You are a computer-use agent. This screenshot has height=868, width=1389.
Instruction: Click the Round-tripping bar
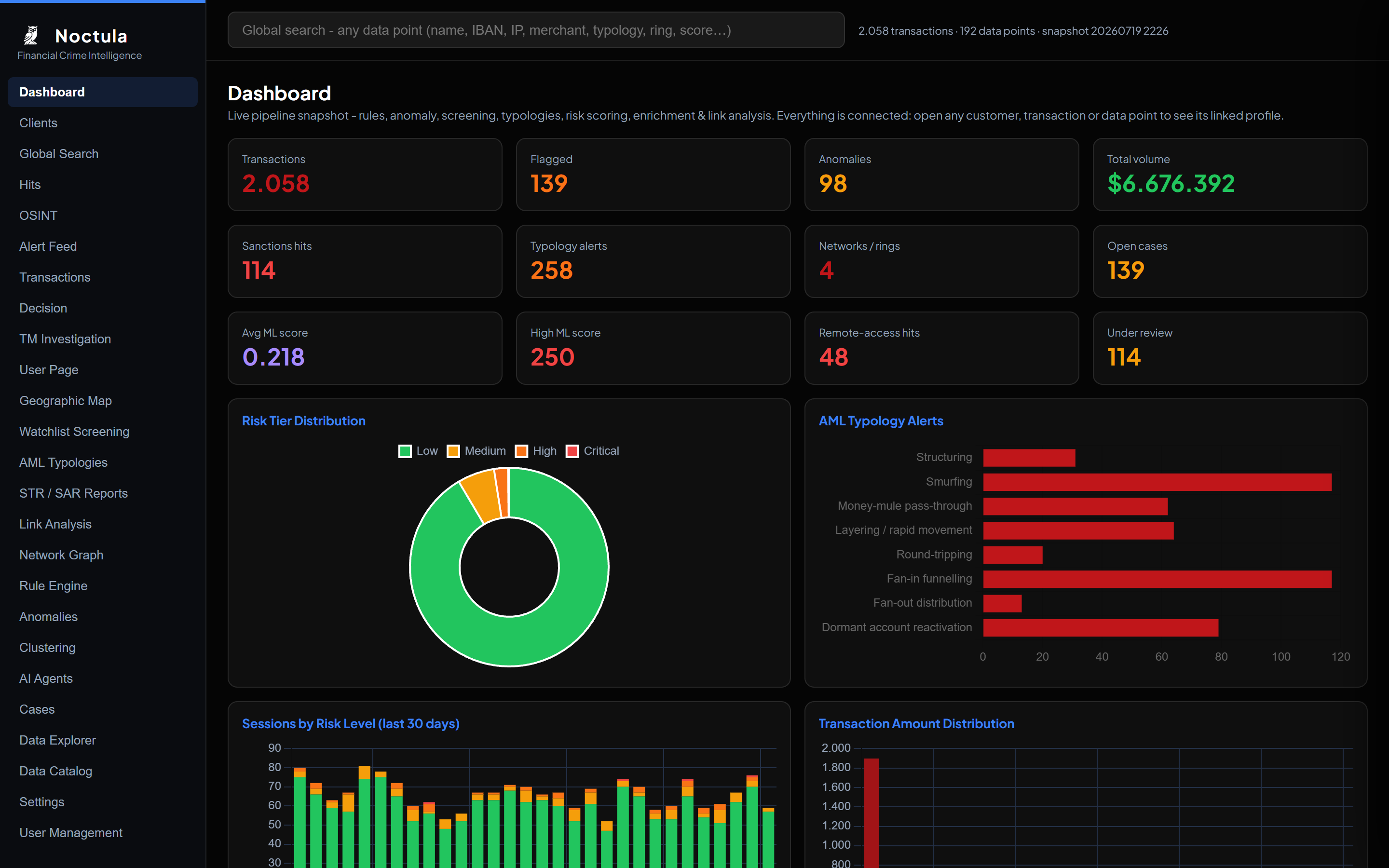(1012, 555)
